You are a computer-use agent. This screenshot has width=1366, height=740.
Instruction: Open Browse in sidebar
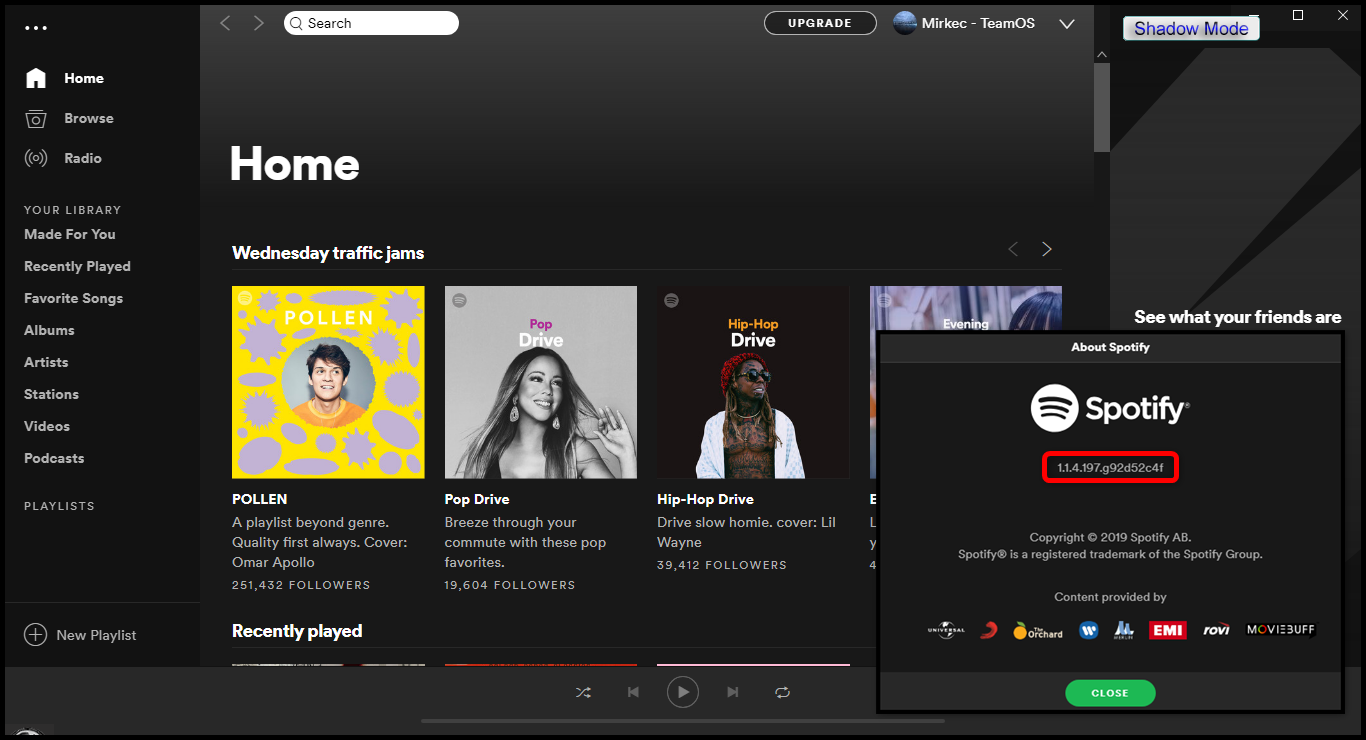tap(89, 118)
